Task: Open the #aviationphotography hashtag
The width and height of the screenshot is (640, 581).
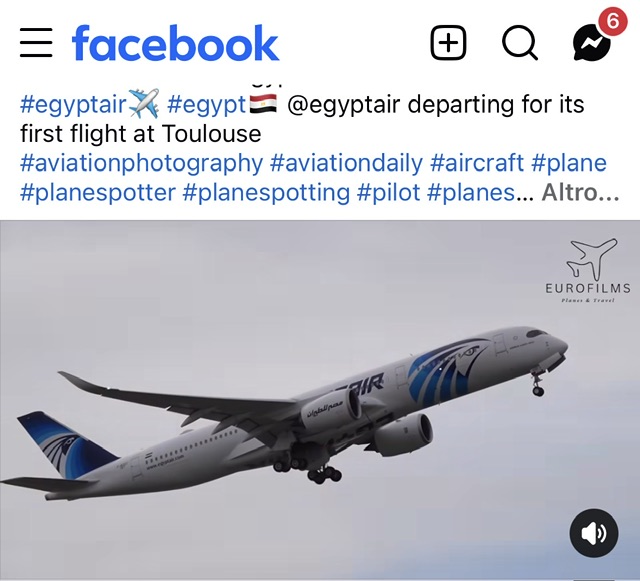Action: 141,163
